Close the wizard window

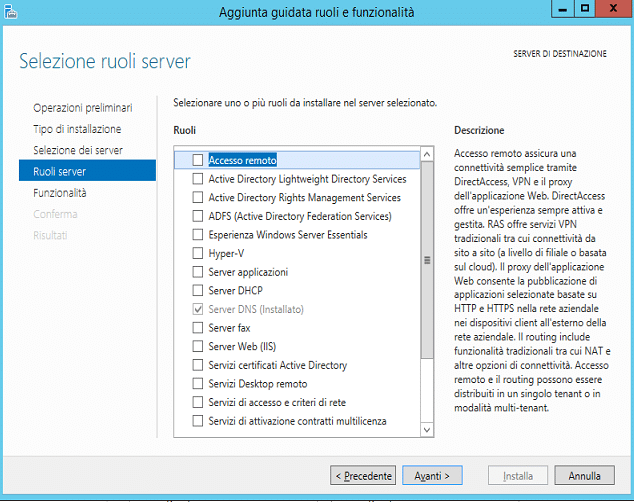click(x=614, y=8)
